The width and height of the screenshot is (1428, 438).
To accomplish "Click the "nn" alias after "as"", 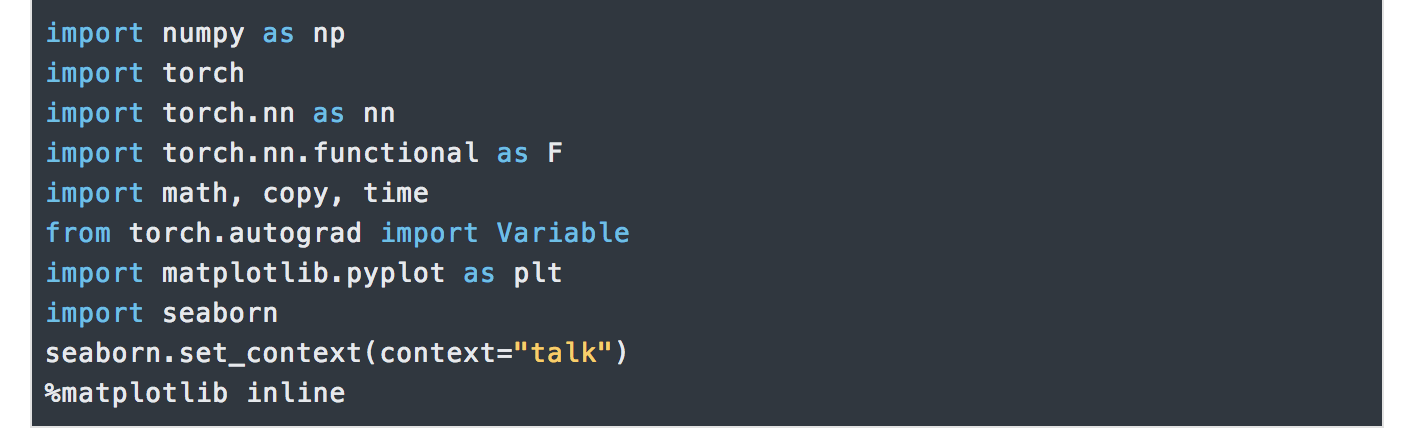I will pyautogui.click(x=378, y=114).
